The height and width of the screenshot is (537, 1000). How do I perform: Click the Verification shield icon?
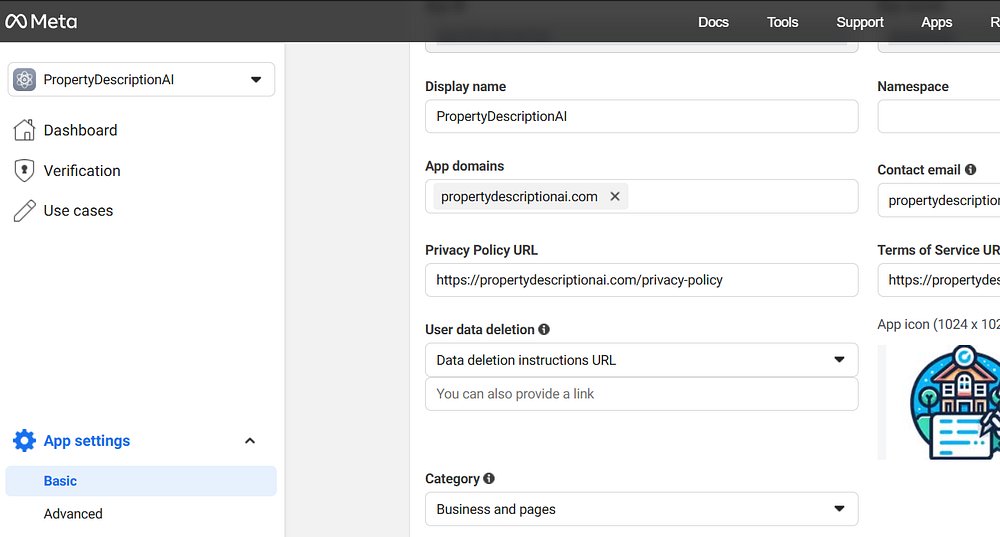click(24, 171)
